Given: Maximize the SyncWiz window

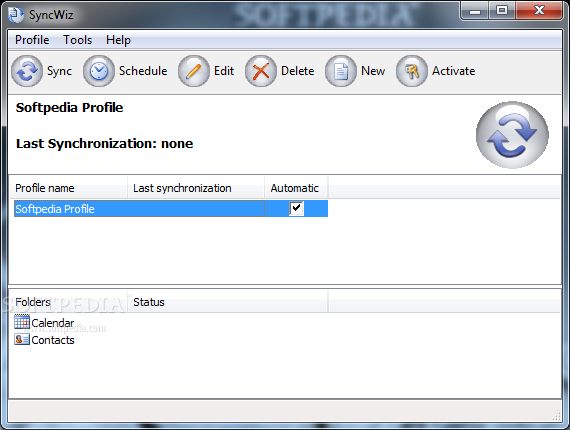Looking at the screenshot, I should click(502, 11).
